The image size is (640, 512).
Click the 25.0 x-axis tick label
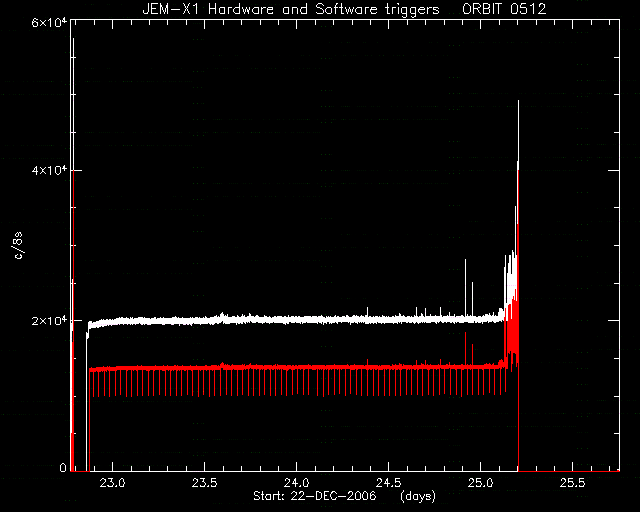coord(480,483)
